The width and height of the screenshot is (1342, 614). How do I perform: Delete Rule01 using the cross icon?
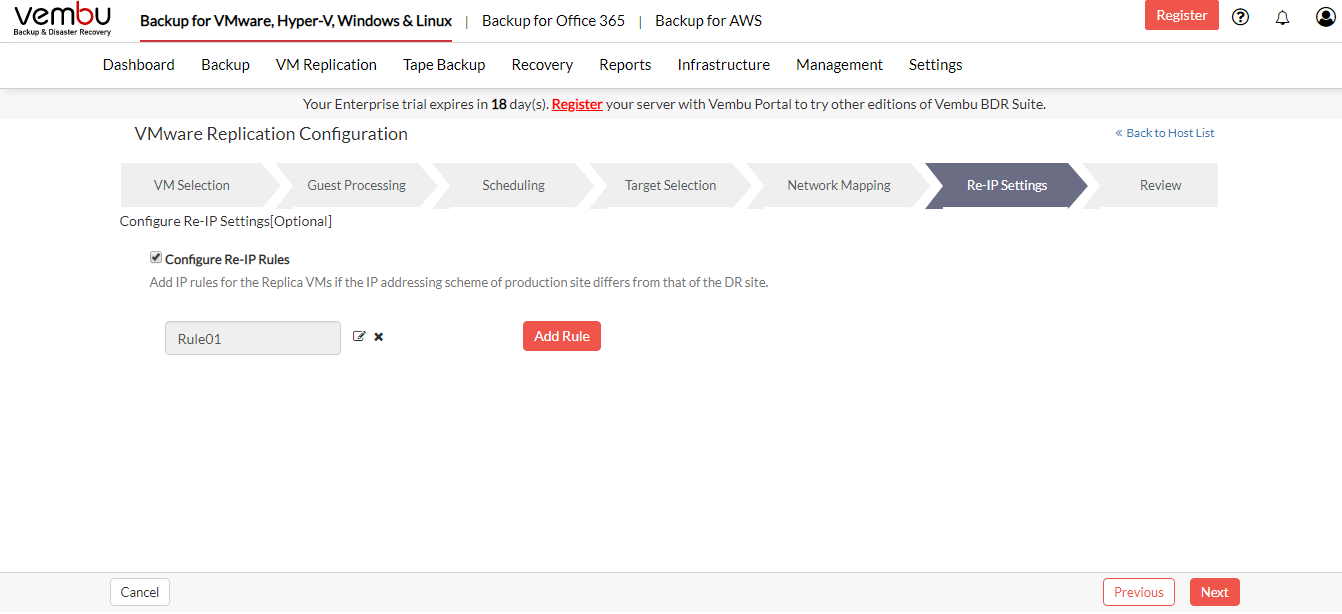[x=379, y=337]
